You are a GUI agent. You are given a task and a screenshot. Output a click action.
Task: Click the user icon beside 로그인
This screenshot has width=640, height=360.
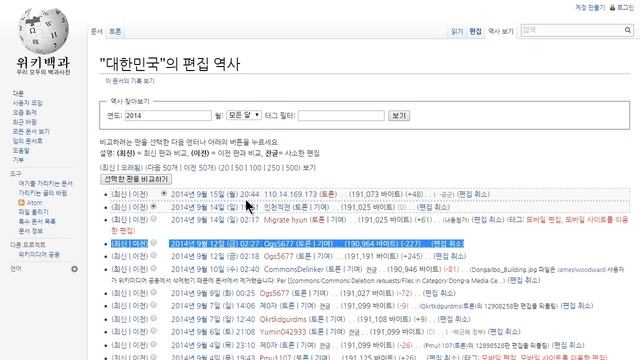pos(612,8)
